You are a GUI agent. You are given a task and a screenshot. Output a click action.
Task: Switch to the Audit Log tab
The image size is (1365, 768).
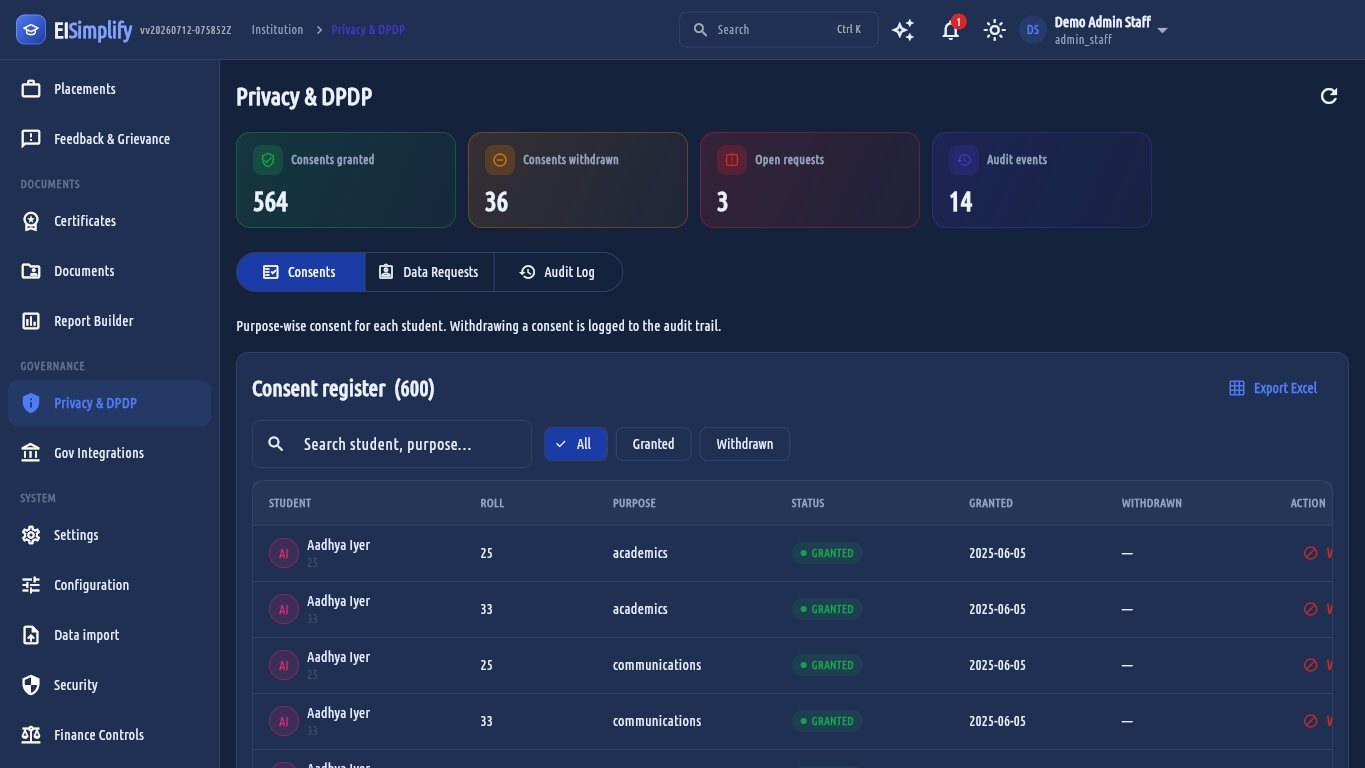tap(558, 272)
